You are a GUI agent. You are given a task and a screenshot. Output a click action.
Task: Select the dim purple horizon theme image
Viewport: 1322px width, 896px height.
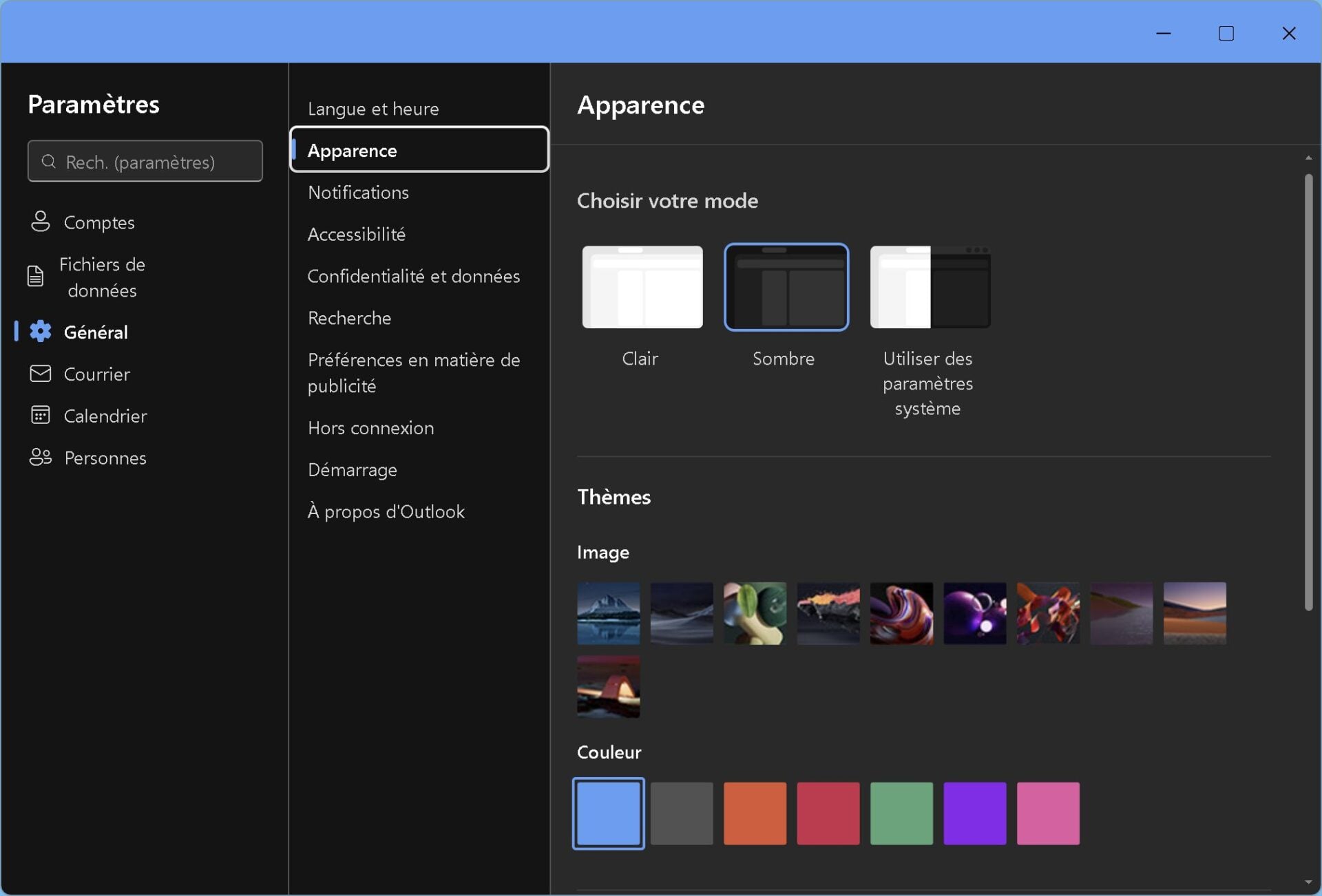[x=1121, y=613]
